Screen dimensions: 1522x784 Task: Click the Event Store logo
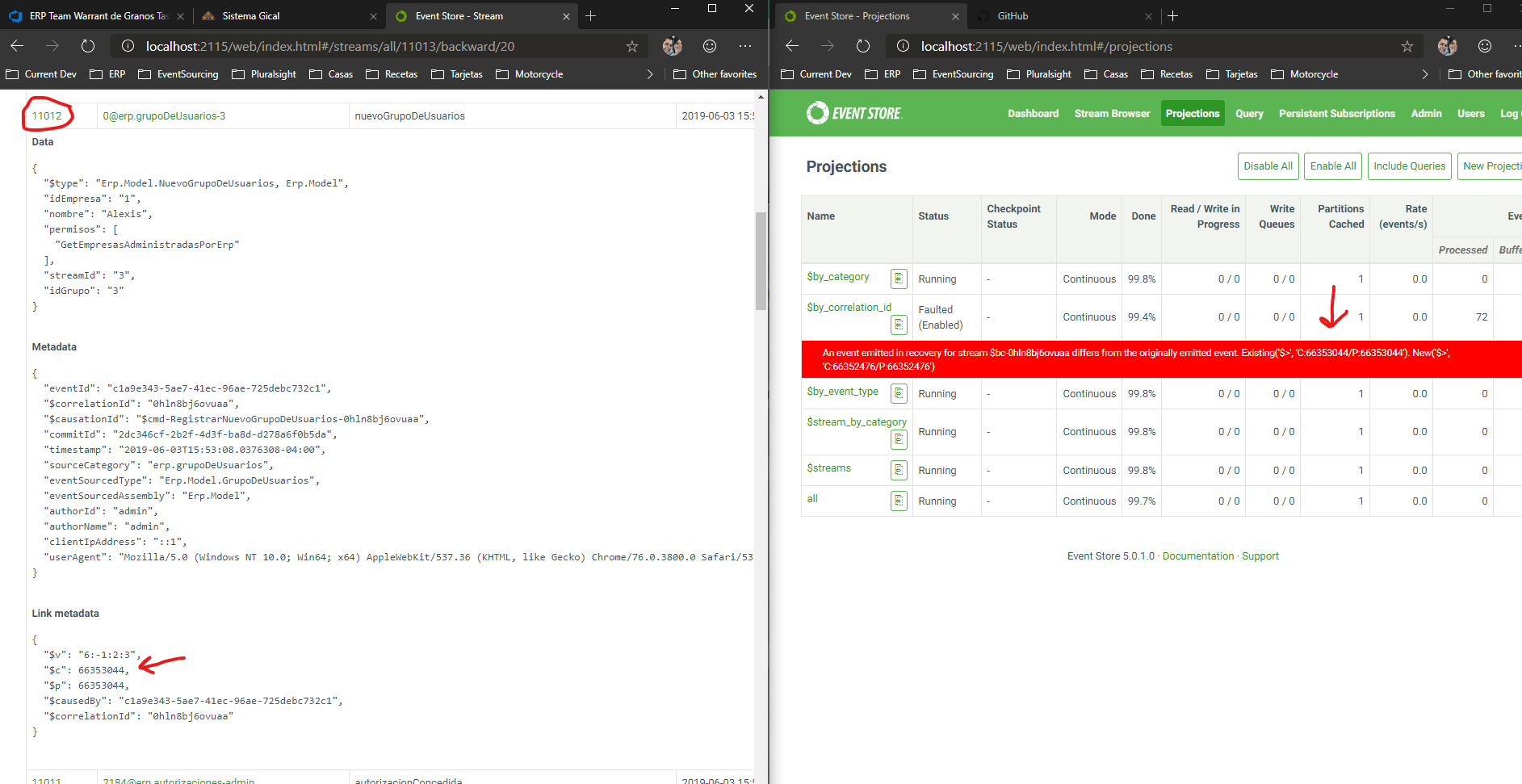854,113
